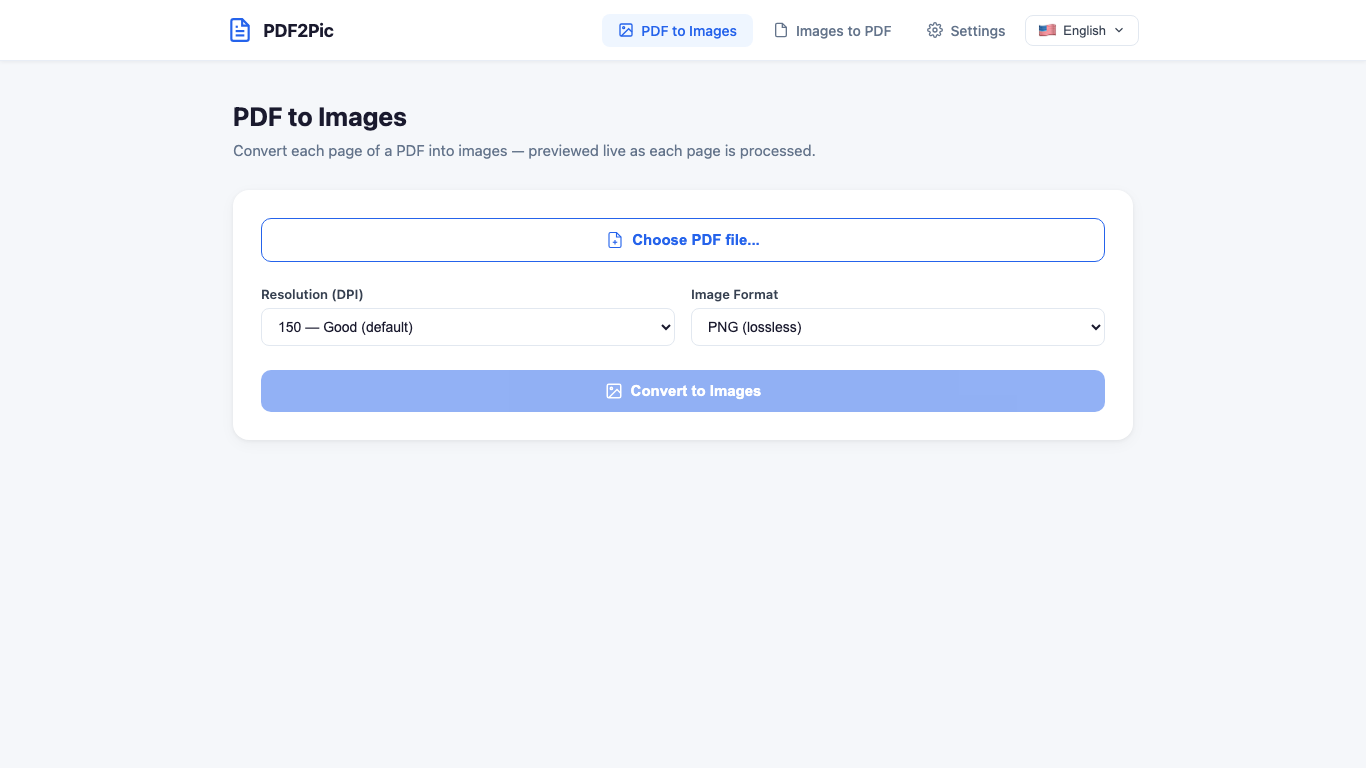Viewport: 1366px width, 768px height.
Task: Click the PDF to Images page heading
Action: [x=320, y=117]
